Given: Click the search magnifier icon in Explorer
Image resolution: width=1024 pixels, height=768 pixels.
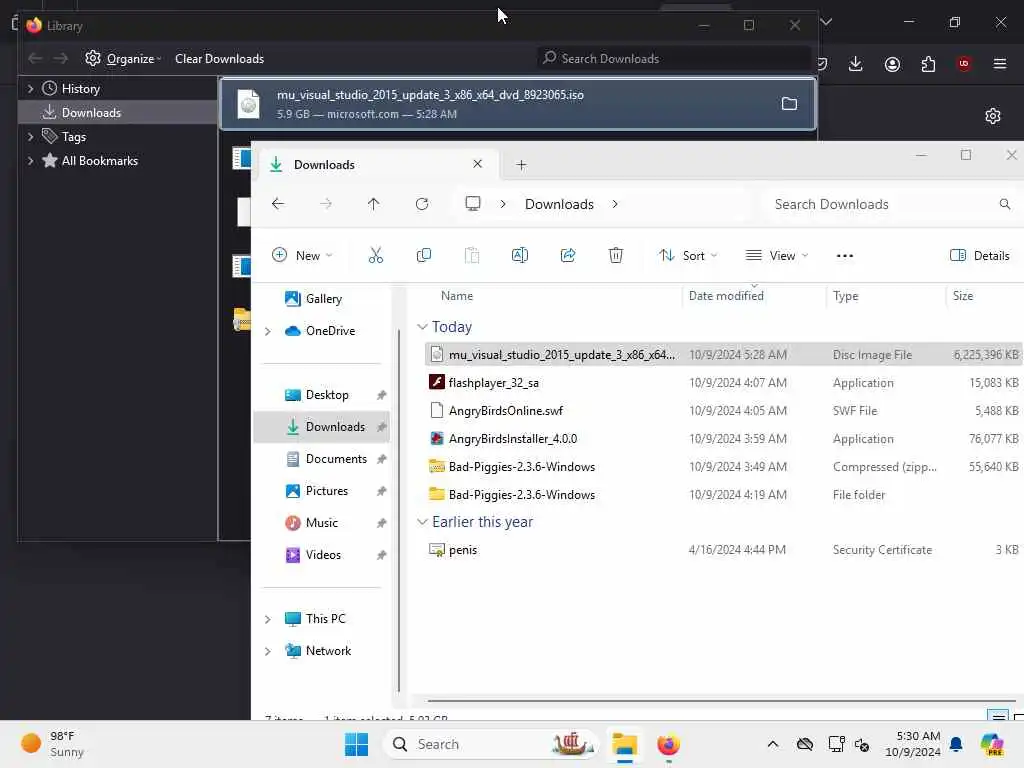Looking at the screenshot, I should click(1005, 204).
